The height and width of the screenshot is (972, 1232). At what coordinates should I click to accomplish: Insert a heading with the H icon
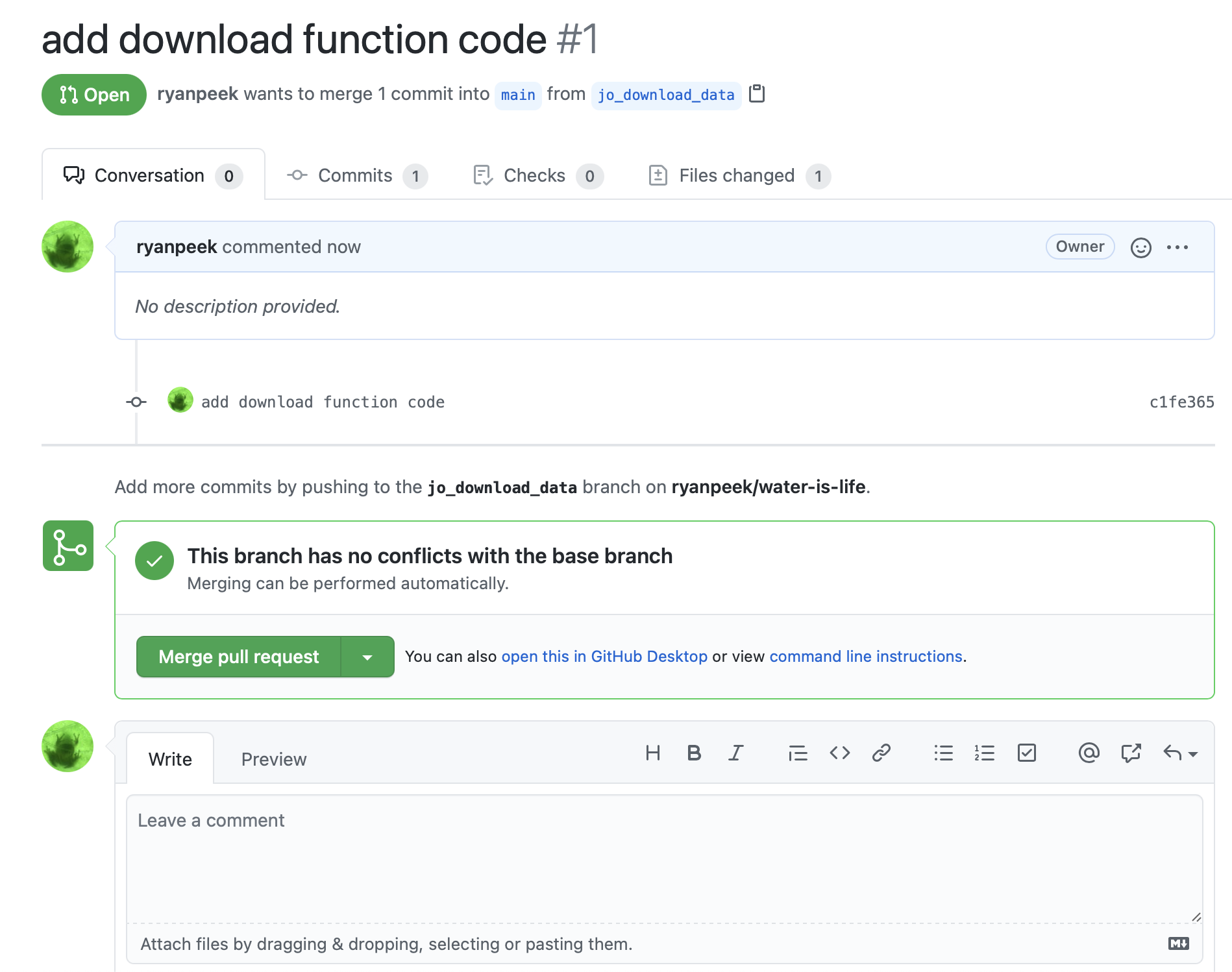point(653,753)
